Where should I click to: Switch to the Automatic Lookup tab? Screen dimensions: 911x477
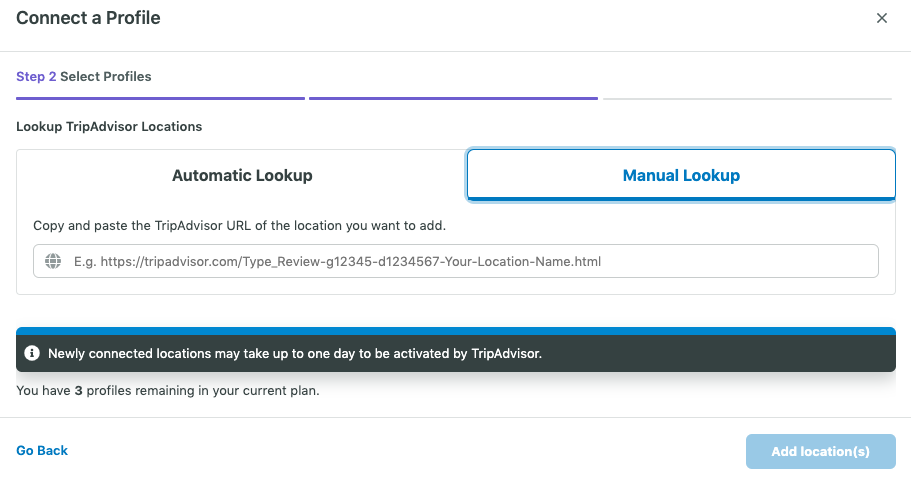coord(242,175)
